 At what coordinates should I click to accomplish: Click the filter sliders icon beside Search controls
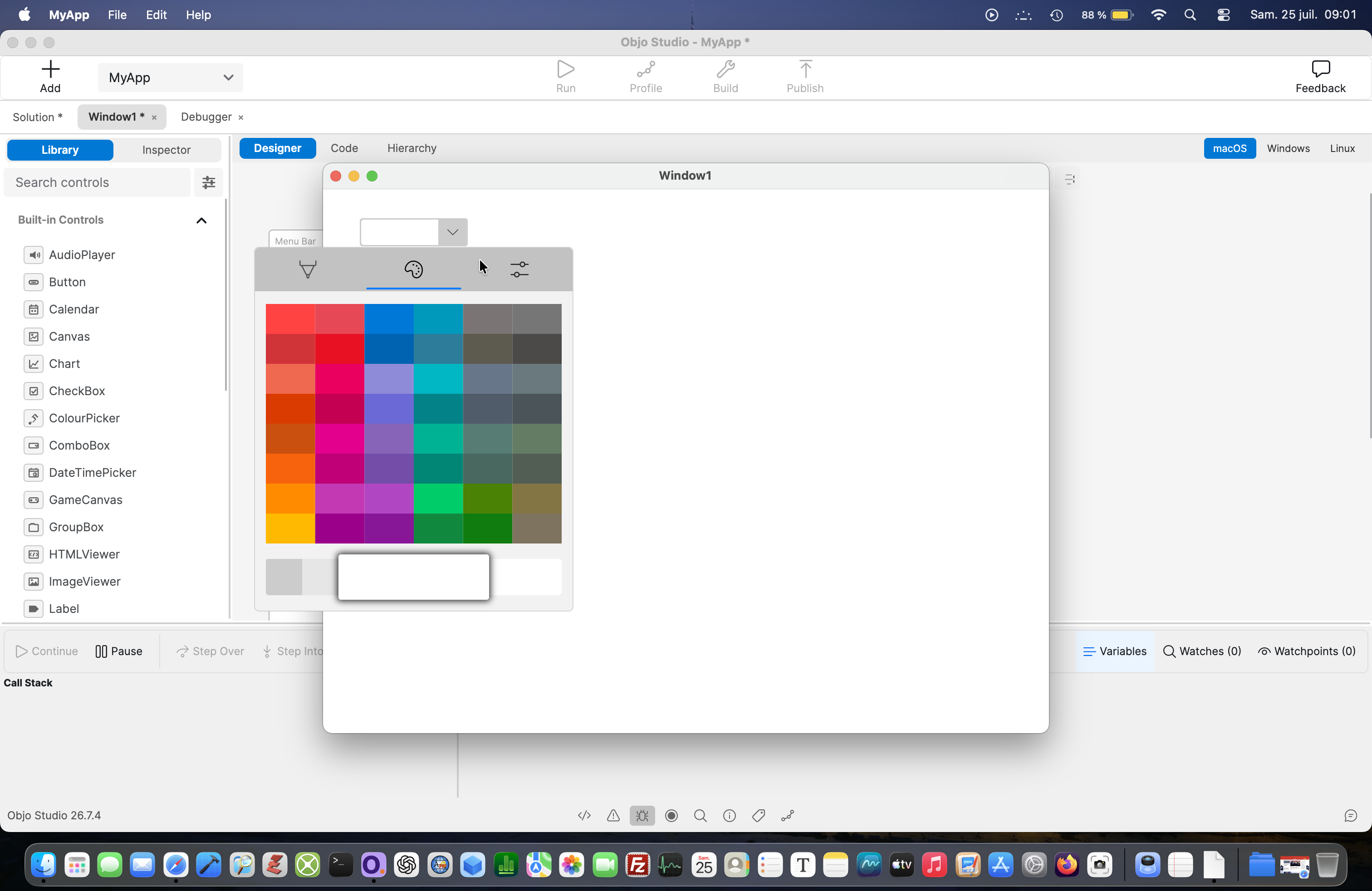tap(209, 183)
